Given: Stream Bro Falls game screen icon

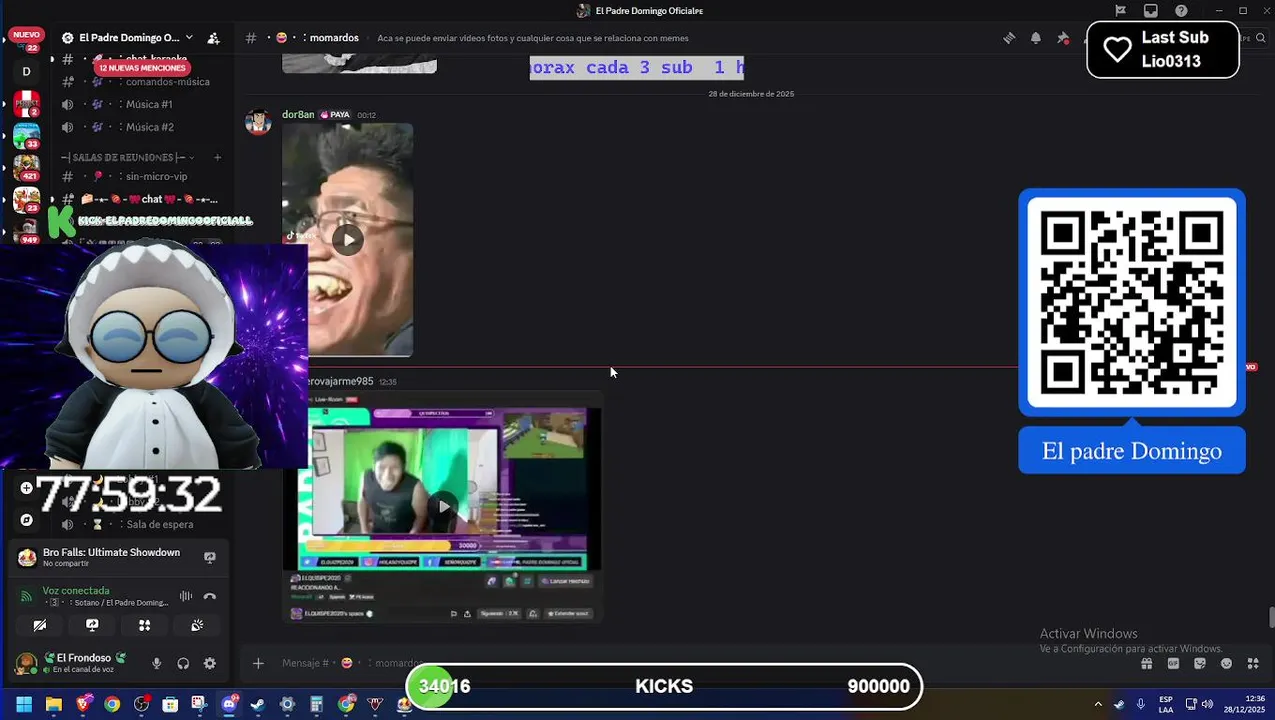Looking at the screenshot, I should point(210,557).
